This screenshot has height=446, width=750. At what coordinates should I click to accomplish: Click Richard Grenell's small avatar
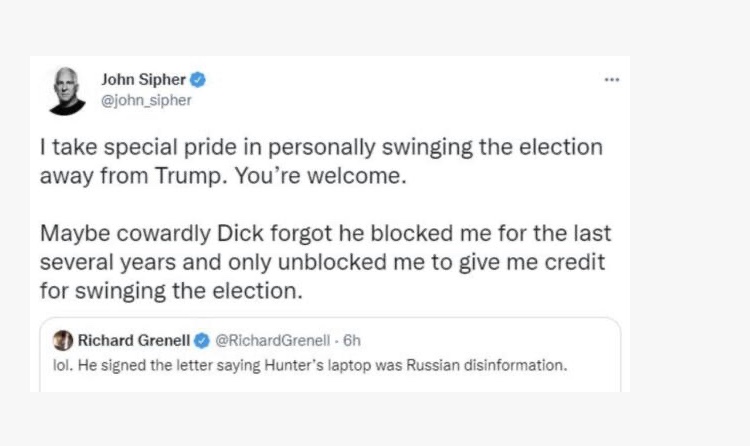click(x=62, y=340)
